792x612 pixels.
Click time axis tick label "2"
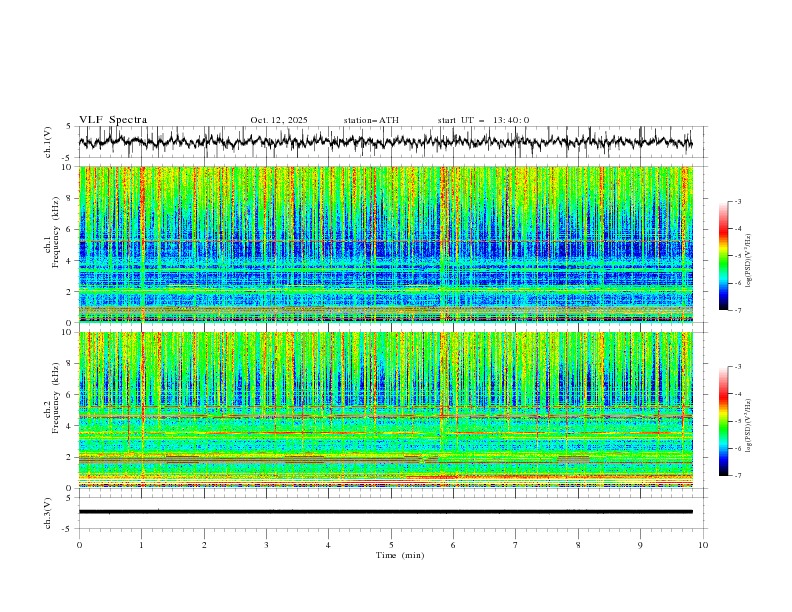pos(204,545)
